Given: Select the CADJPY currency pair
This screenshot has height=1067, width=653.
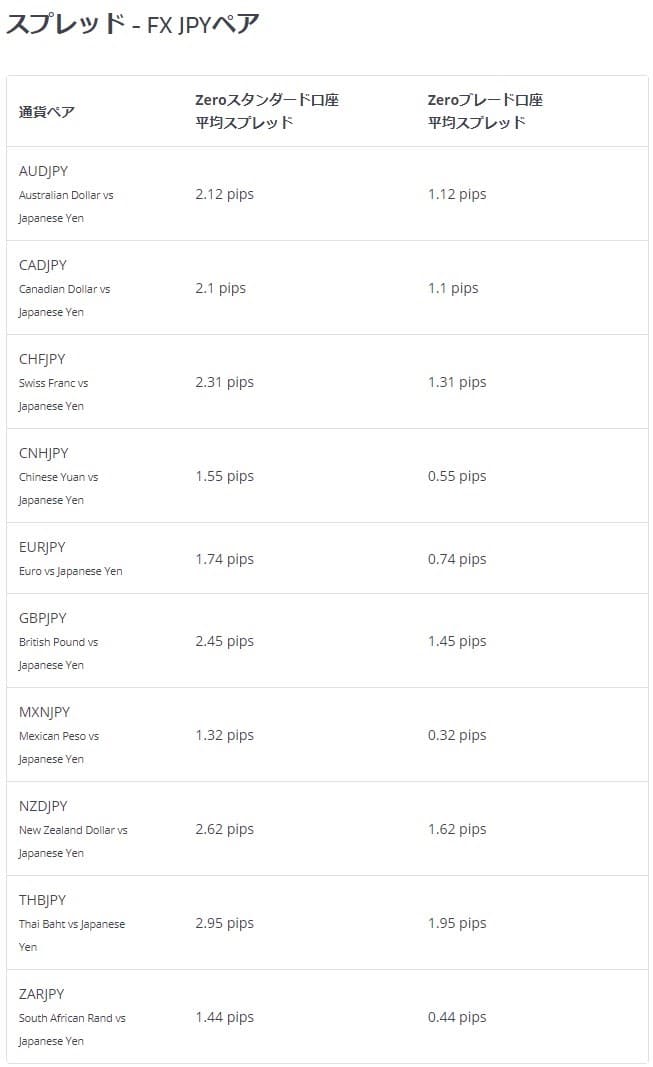Looking at the screenshot, I should pyautogui.click(x=43, y=265).
